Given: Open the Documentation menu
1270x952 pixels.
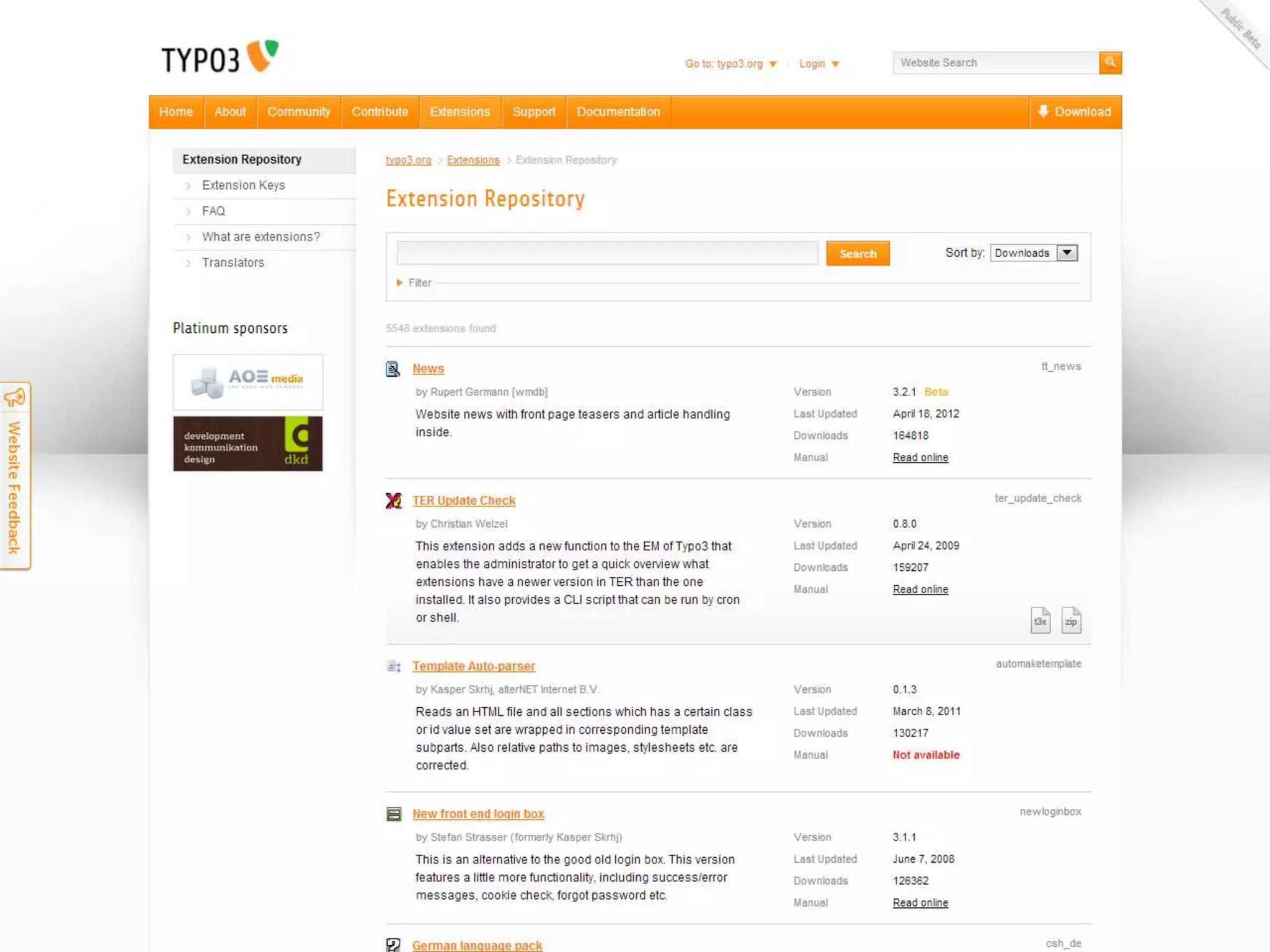Looking at the screenshot, I should coord(618,112).
